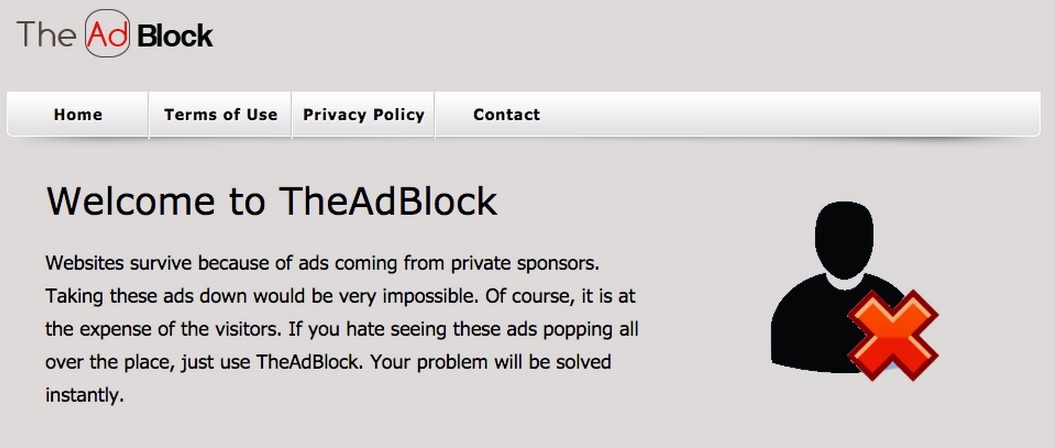Click the line mentioning expense of the visitors
The width and height of the screenshot is (1055, 448).
pyautogui.click(x=342, y=330)
